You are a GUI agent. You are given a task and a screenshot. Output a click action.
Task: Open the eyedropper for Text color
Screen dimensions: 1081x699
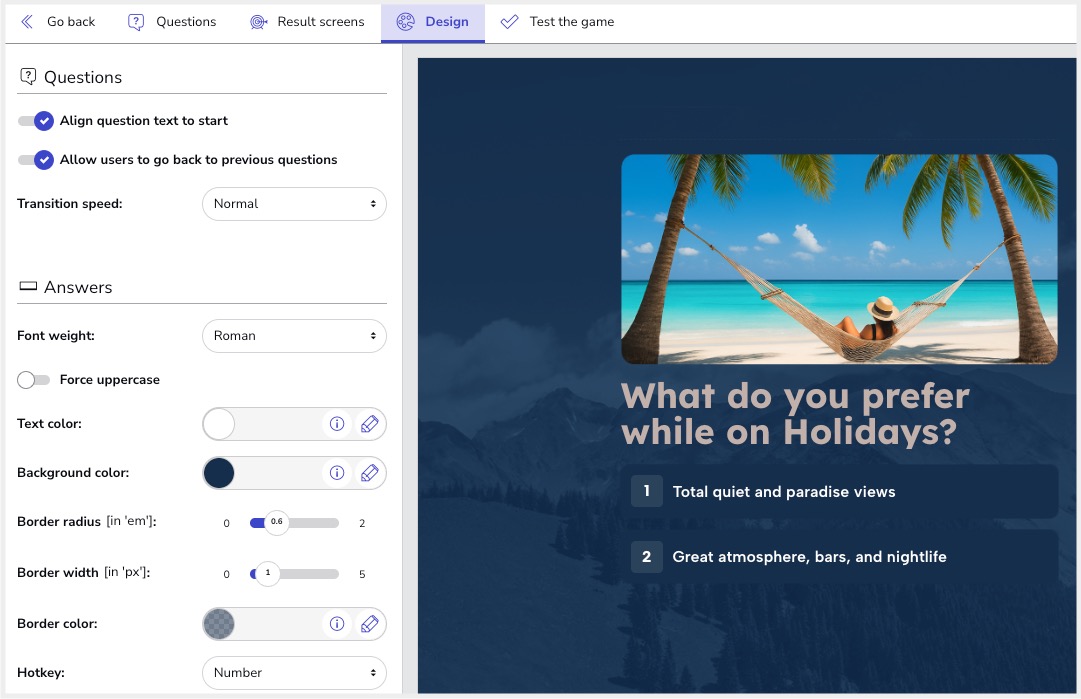[x=369, y=424]
